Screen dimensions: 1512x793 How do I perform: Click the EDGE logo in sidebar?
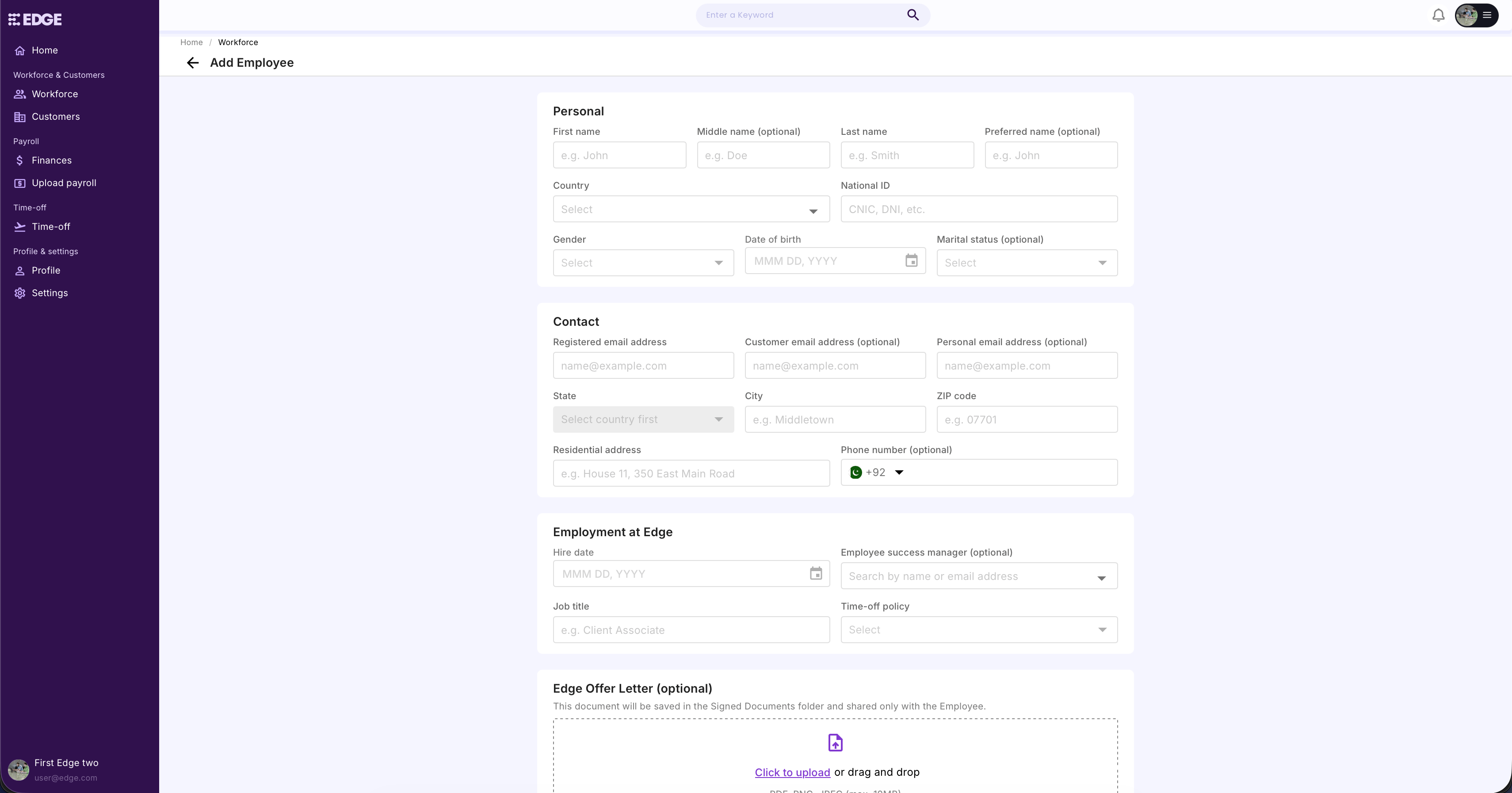pos(35,19)
